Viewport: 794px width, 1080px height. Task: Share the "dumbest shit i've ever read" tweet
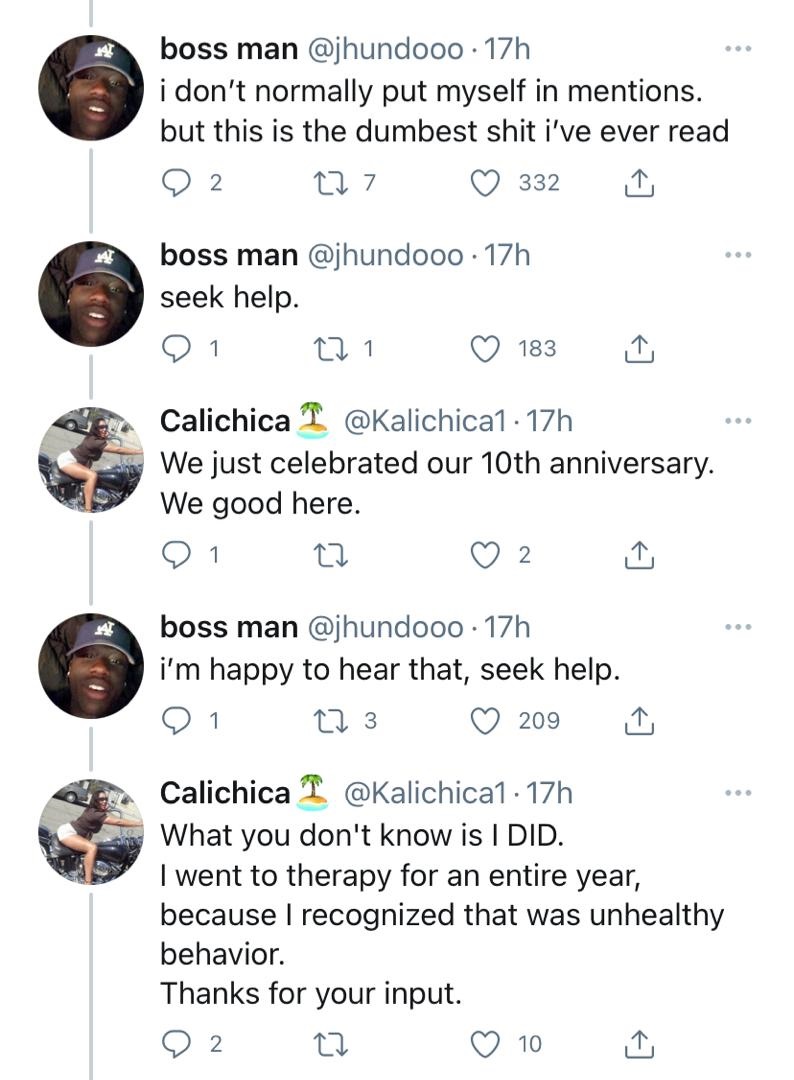[x=638, y=183]
